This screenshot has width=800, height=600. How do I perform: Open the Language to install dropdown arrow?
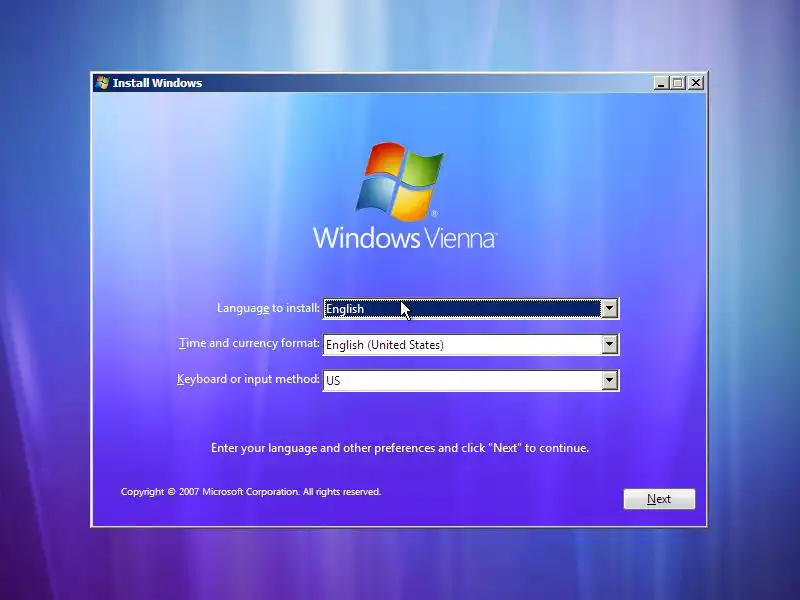(x=609, y=308)
